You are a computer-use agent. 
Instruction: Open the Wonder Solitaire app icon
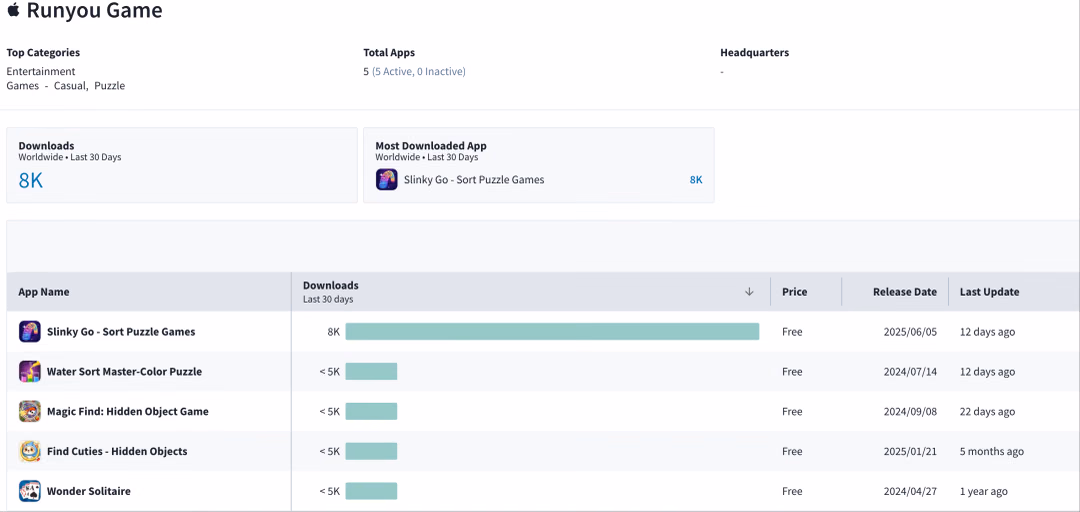30,491
